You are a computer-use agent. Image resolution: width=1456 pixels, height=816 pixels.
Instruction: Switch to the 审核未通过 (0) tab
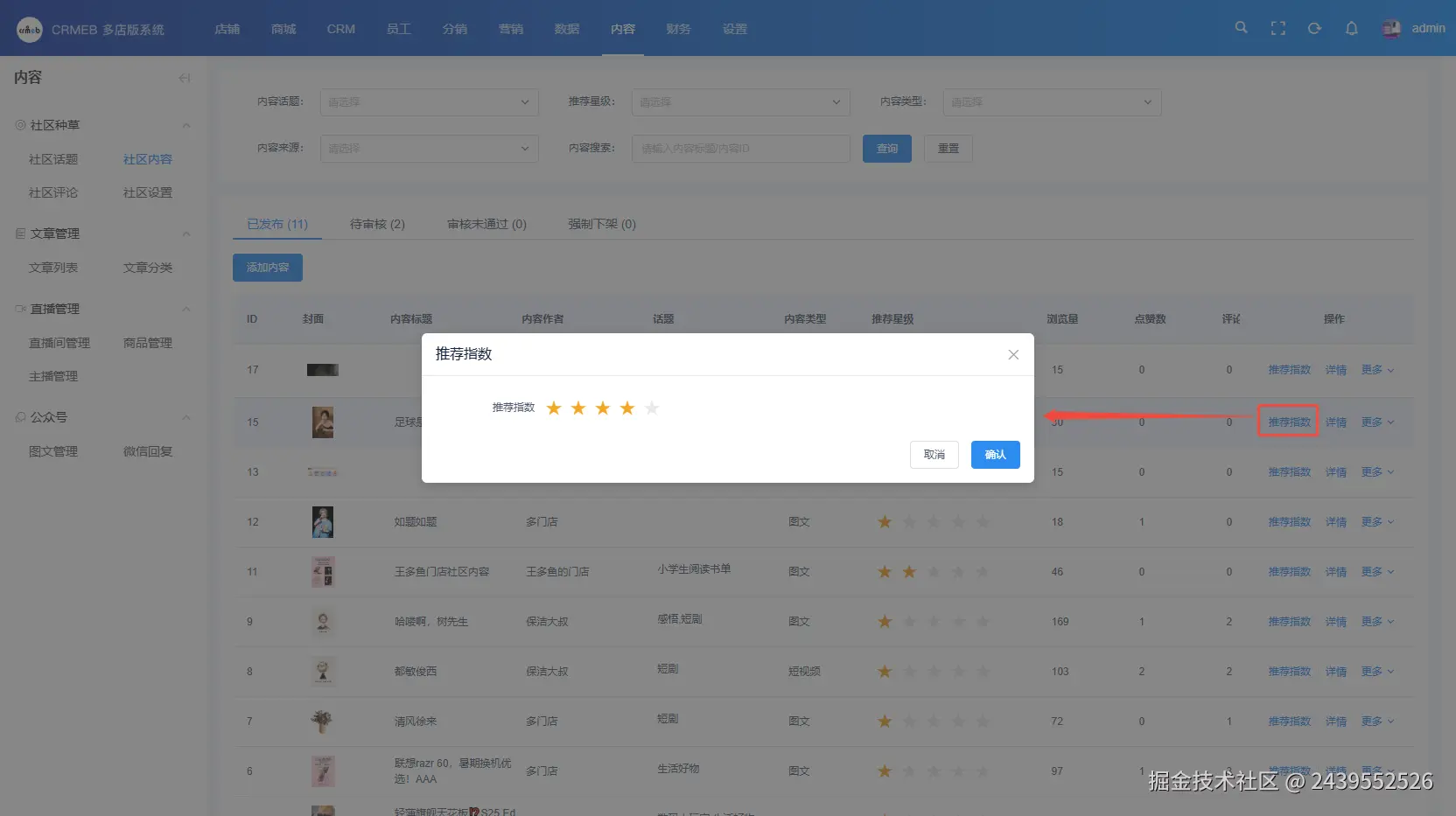point(486,224)
